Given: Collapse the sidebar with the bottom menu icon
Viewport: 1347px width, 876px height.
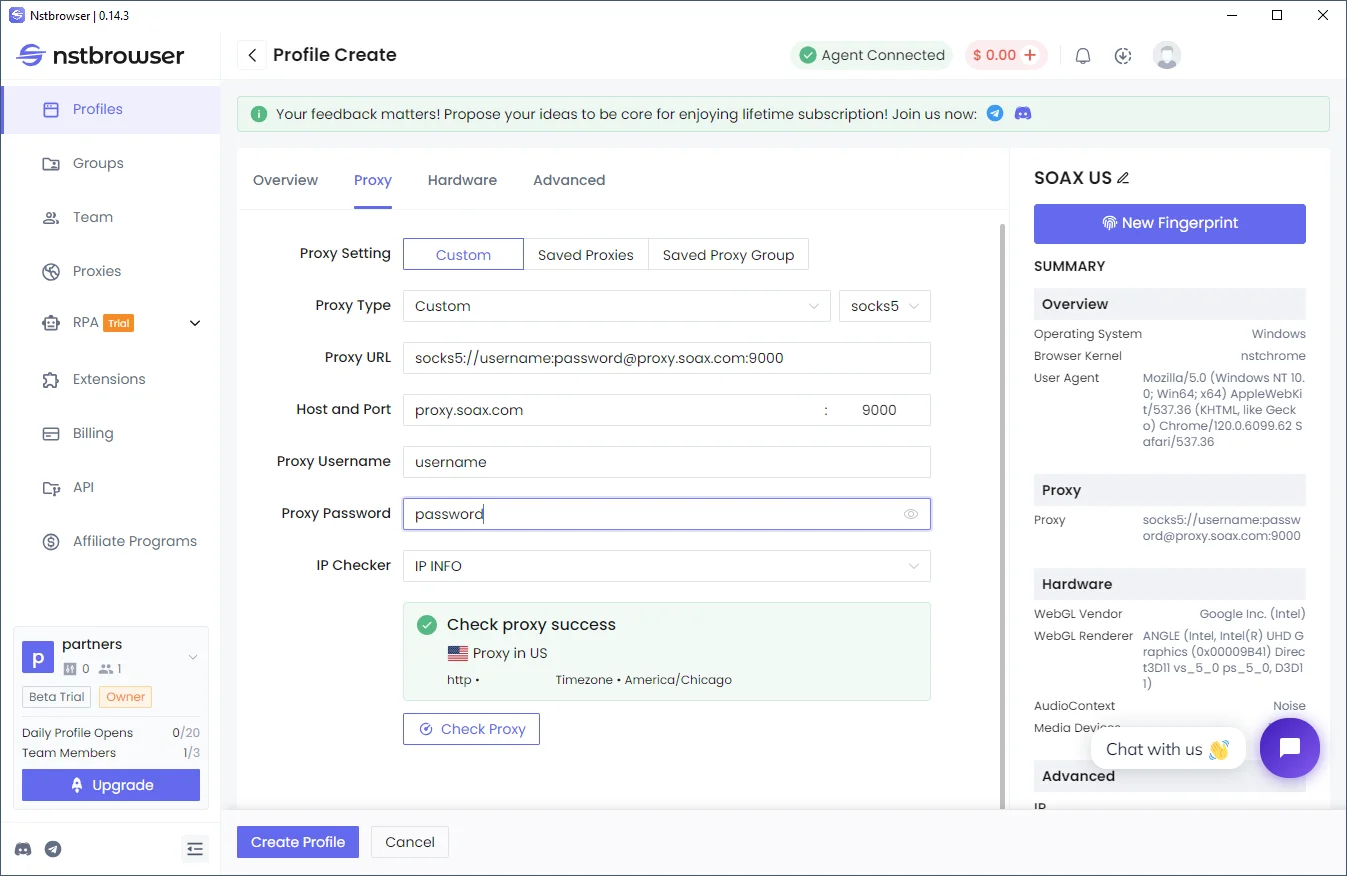Looking at the screenshot, I should tap(195, 849).
